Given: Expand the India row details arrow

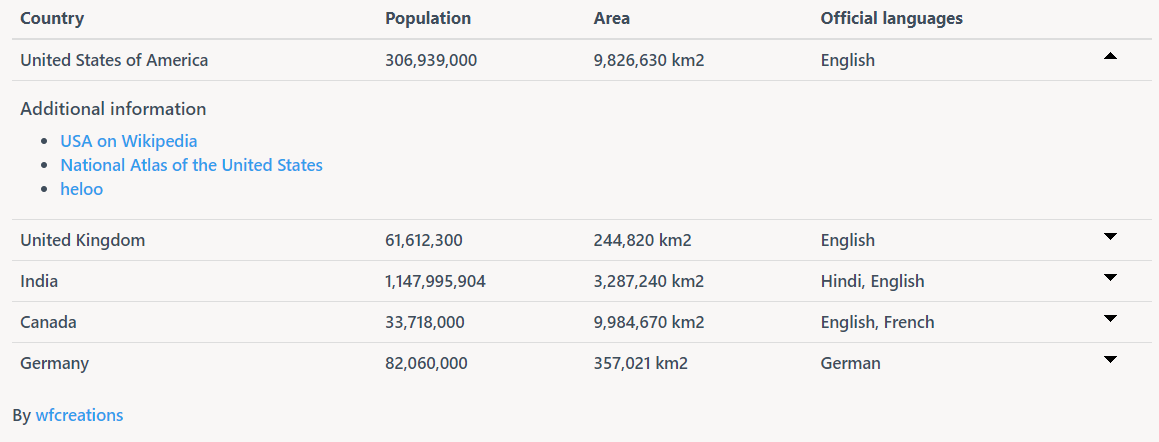Looking at the screenshot, I should click(x=1109, y=277).
